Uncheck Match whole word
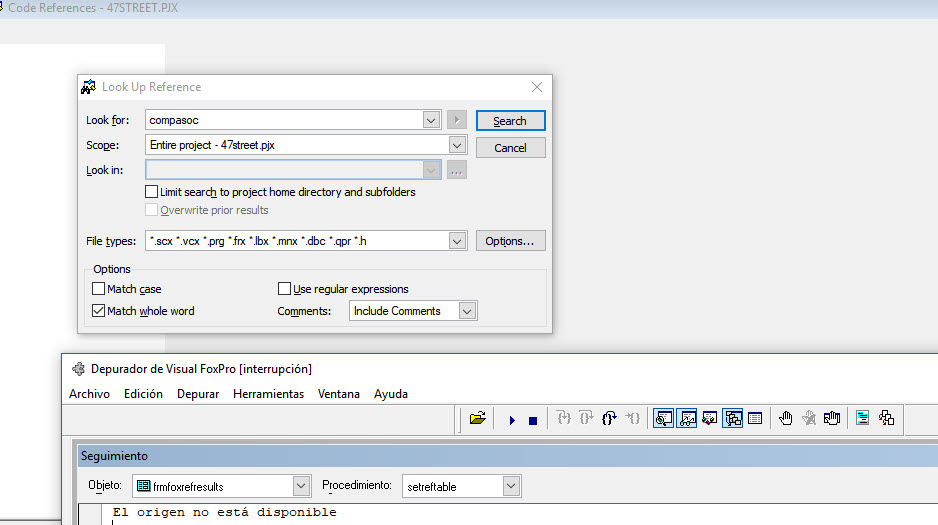This screenshot has width=938, height=525. click(x=99, y=311)
